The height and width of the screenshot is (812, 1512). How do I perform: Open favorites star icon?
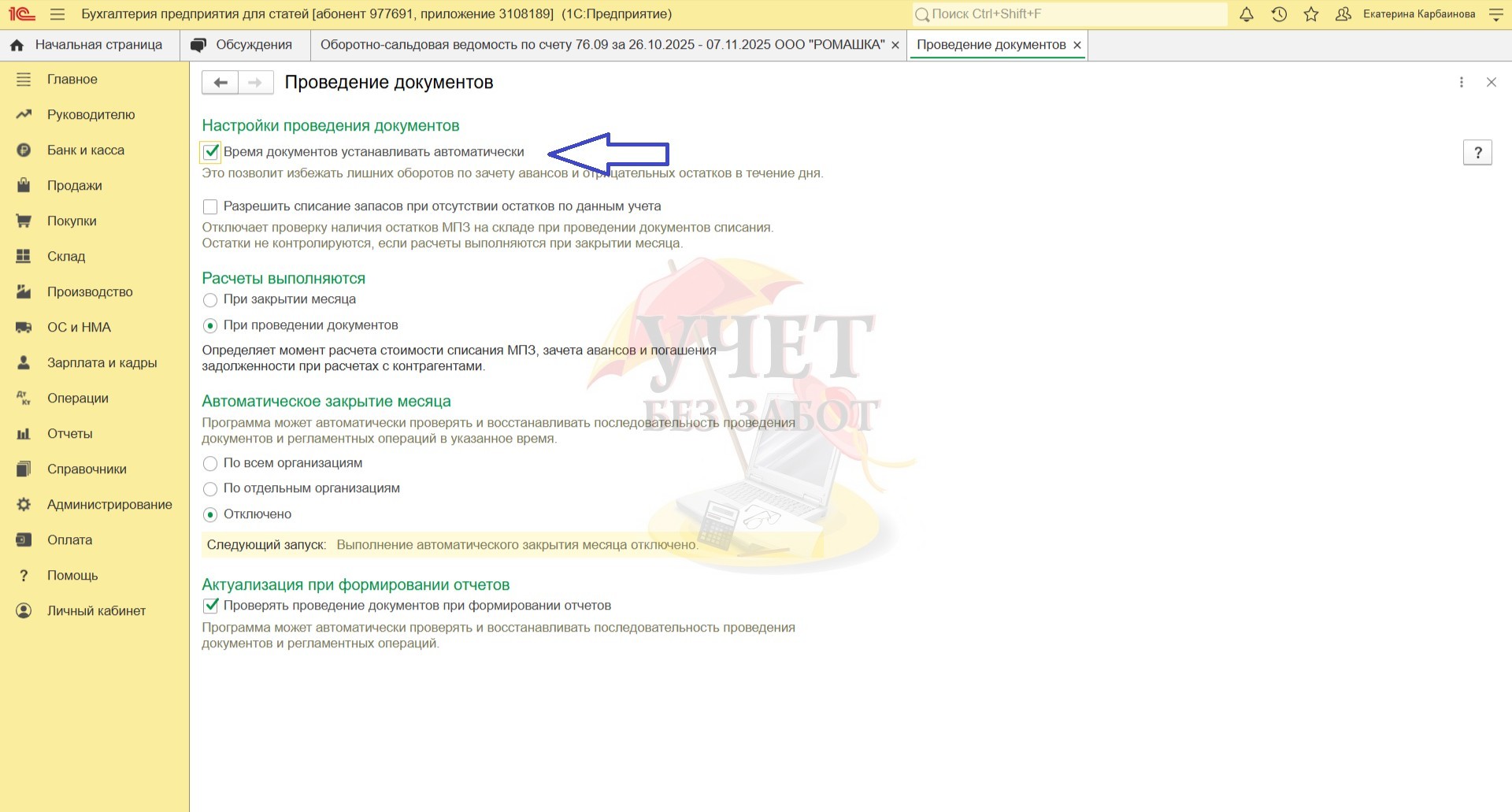coord(1311,14)
